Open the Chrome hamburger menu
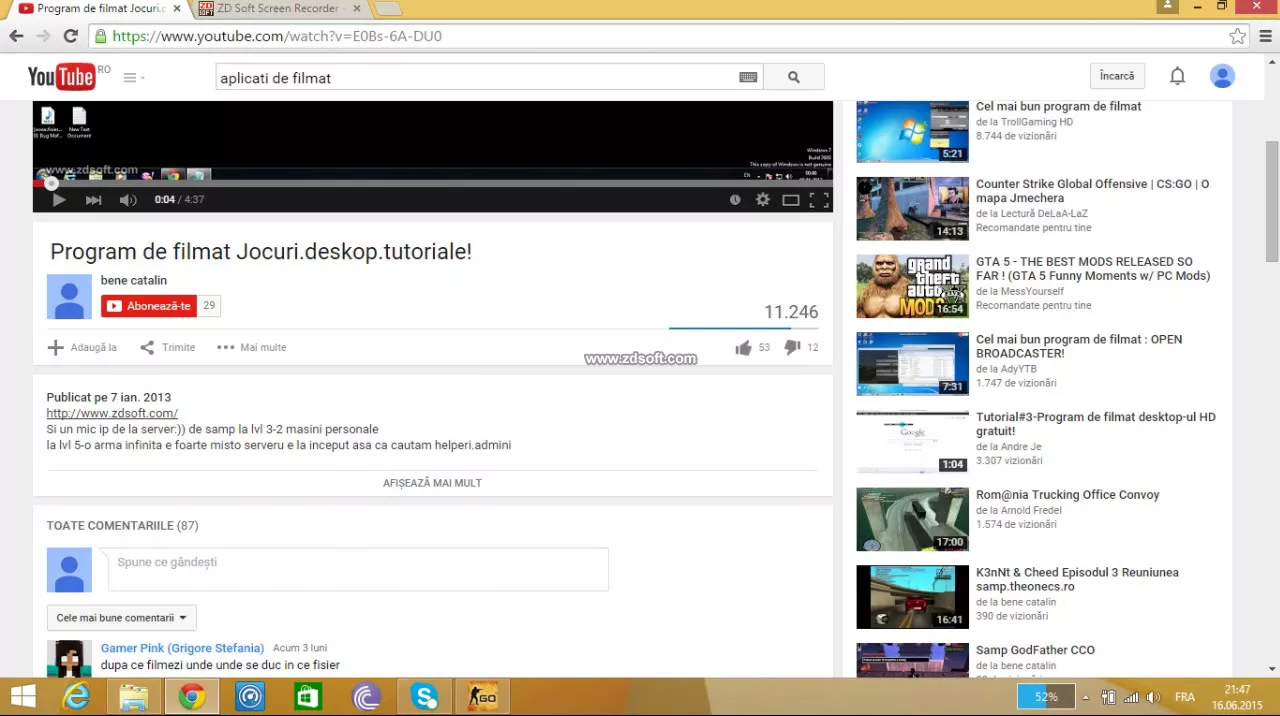Screen dimensions: 1280x716 click(1264, 36)
